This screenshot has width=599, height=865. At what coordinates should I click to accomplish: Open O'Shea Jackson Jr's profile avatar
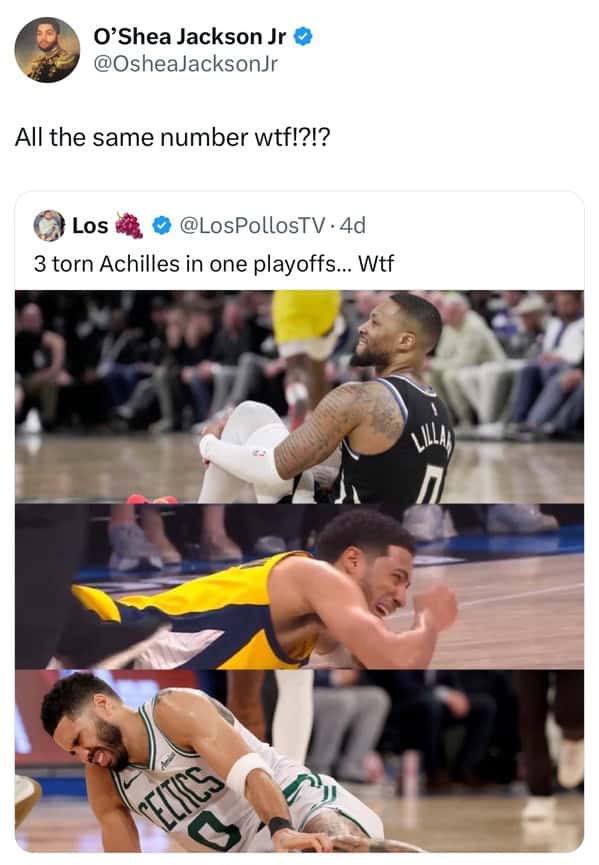(x=47, y=50)
